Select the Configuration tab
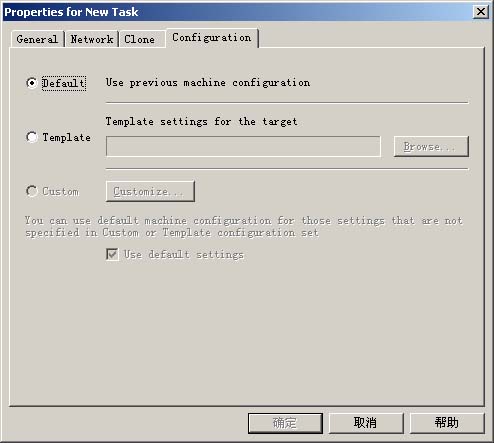Screen dimensions: 494x443 212,38
